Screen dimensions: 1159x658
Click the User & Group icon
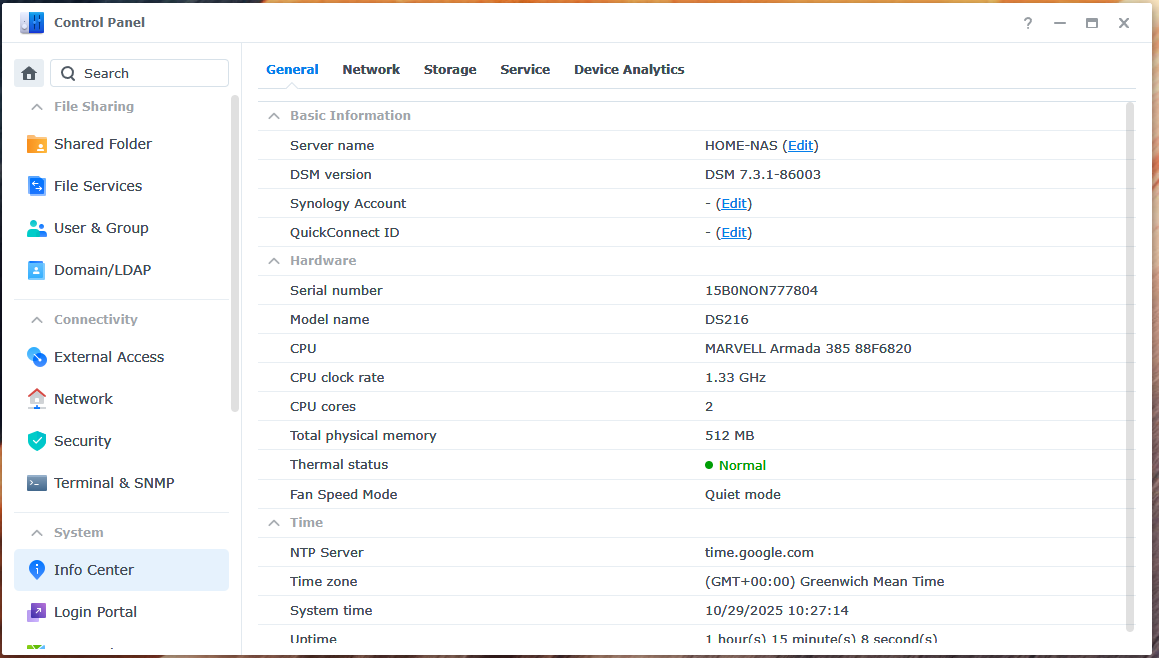coord(36,228)
